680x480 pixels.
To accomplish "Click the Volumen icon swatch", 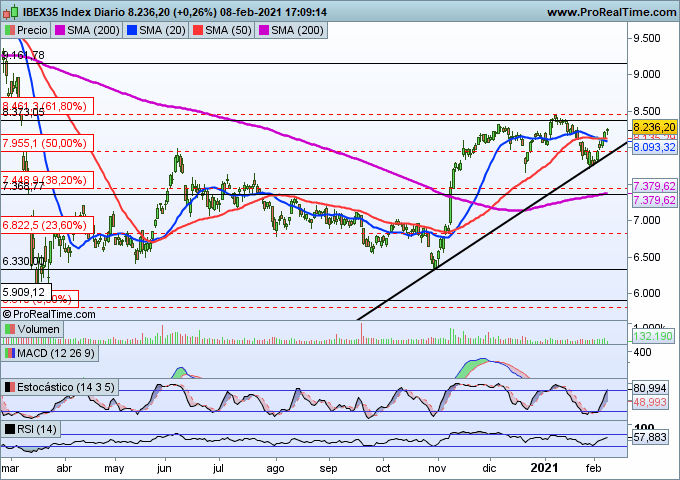I will (10, 329).
